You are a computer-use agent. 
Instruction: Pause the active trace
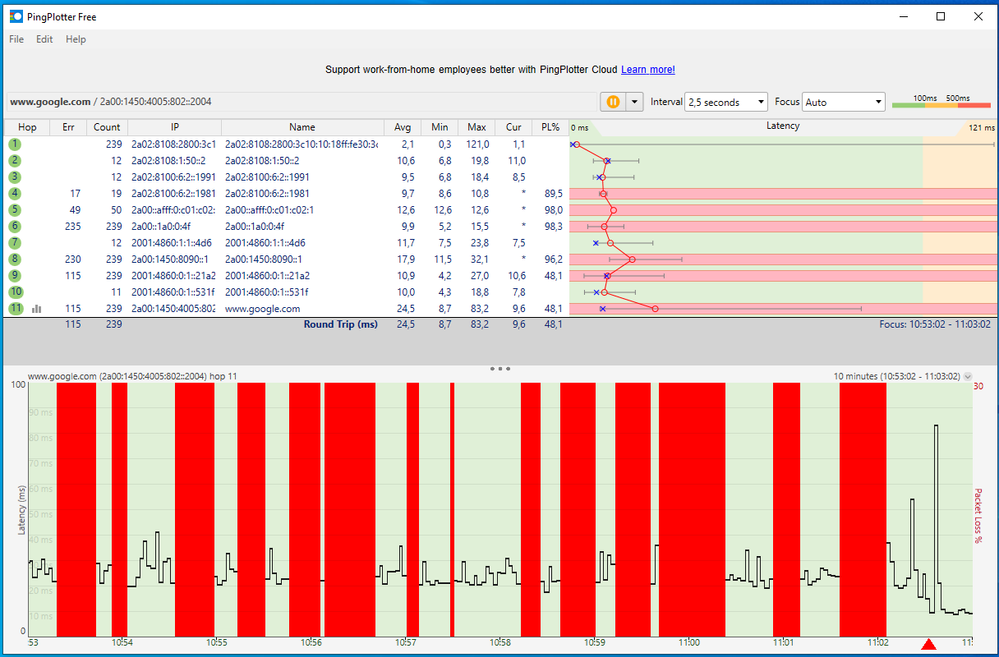613,101
